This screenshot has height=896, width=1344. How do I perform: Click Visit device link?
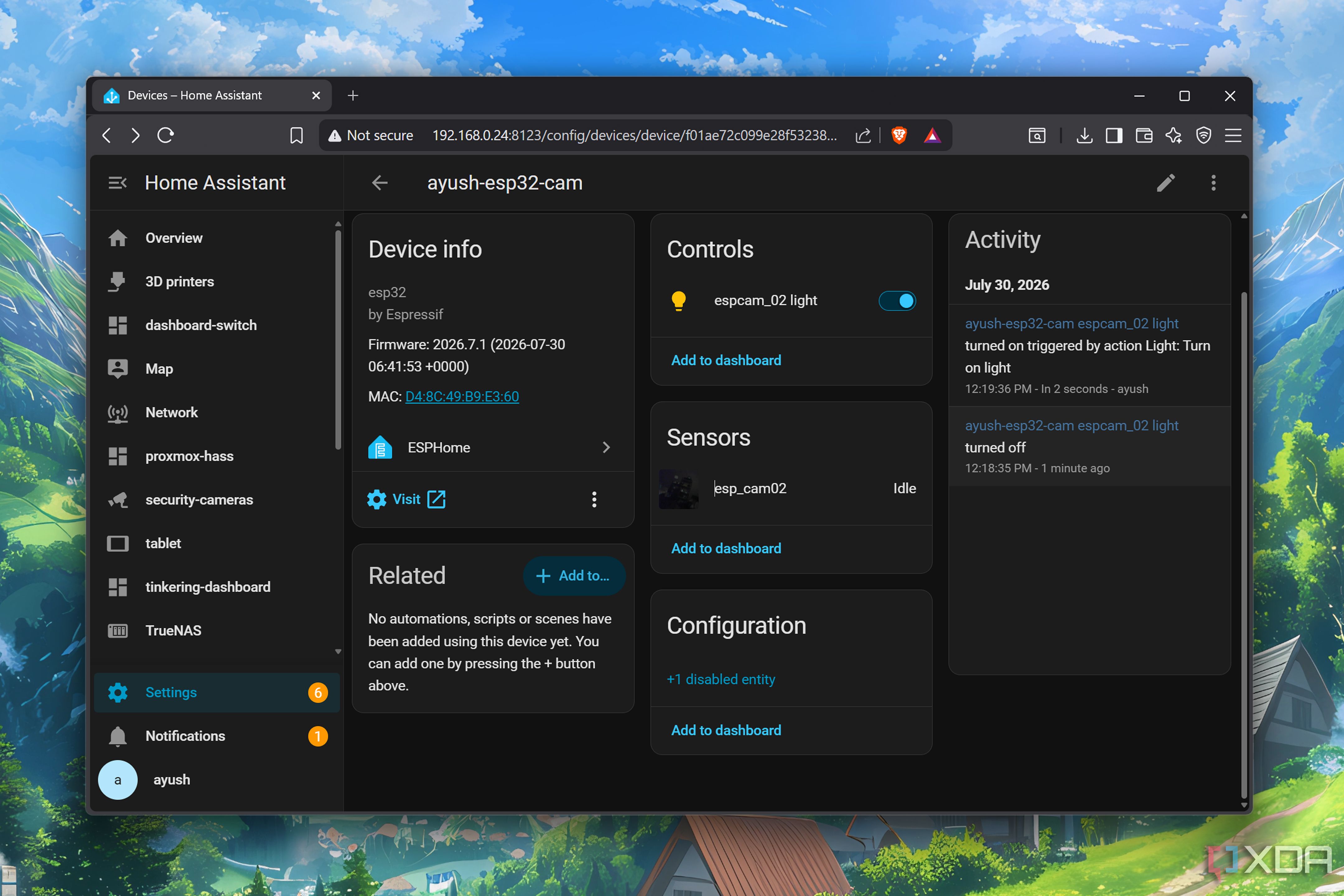point(406,499)
